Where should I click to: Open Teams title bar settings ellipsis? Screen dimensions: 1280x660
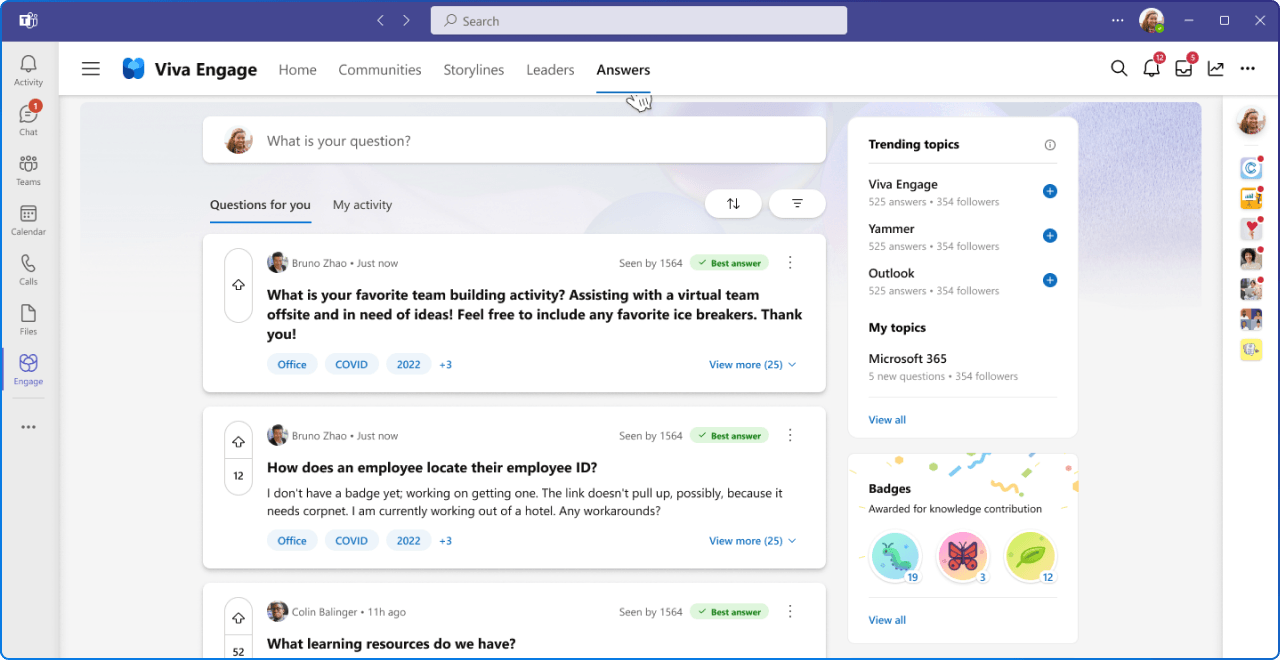[x=1118, y=20]
